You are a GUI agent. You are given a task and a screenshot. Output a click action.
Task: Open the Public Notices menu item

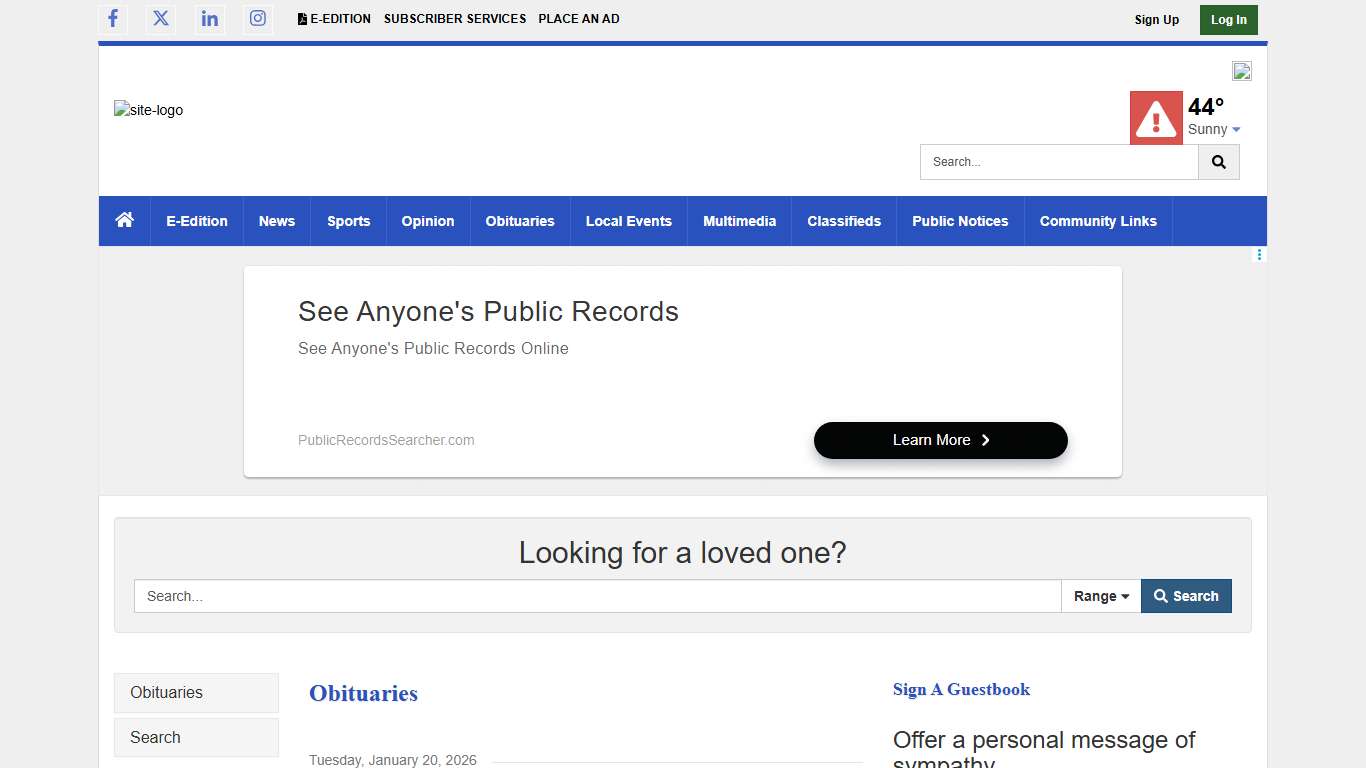(960, 221)
